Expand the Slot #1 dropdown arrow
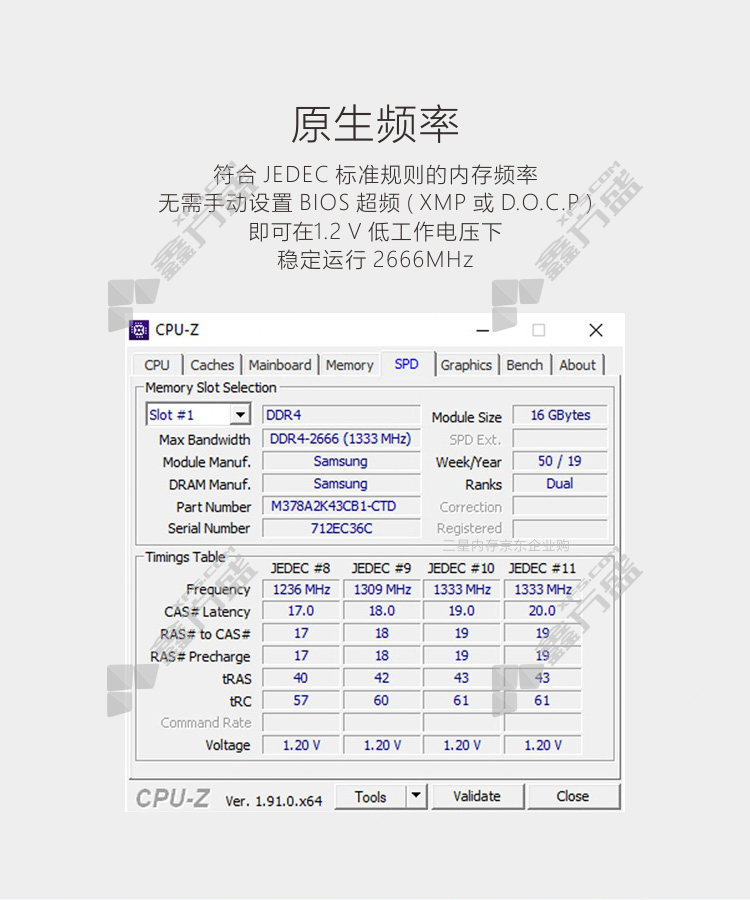This screenshot has width=750, height=900. coord(240,414)
